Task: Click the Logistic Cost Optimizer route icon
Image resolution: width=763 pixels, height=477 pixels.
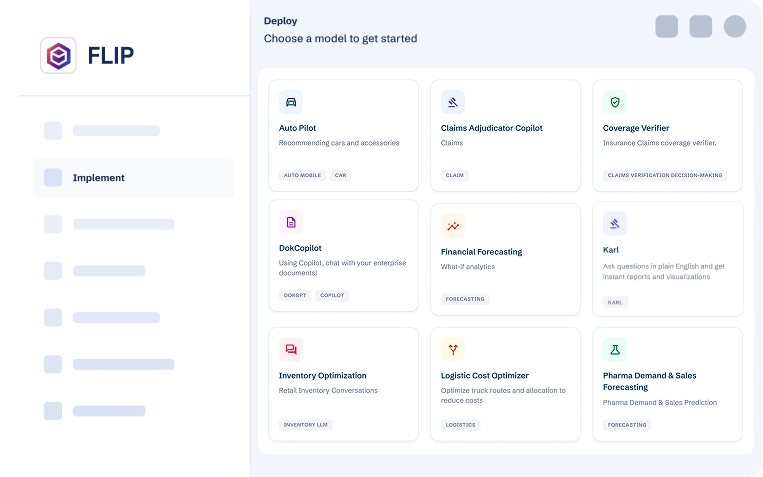Action: (453, 350)
